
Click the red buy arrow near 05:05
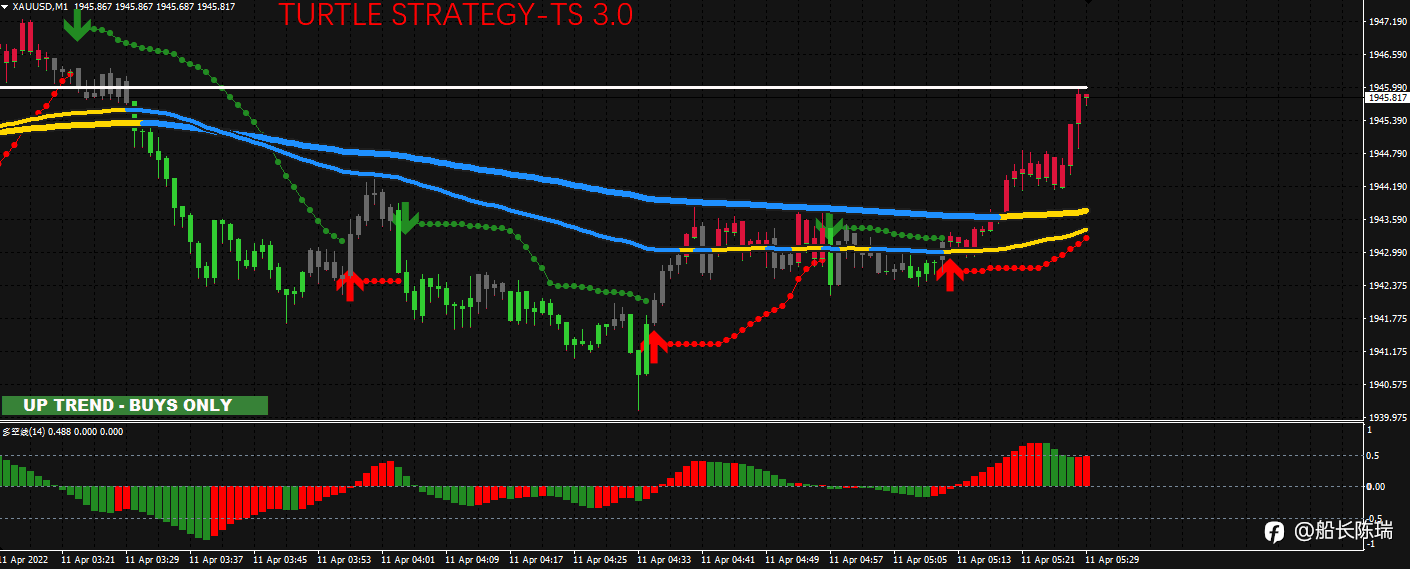pyautogui.click(x=949, y=273)
